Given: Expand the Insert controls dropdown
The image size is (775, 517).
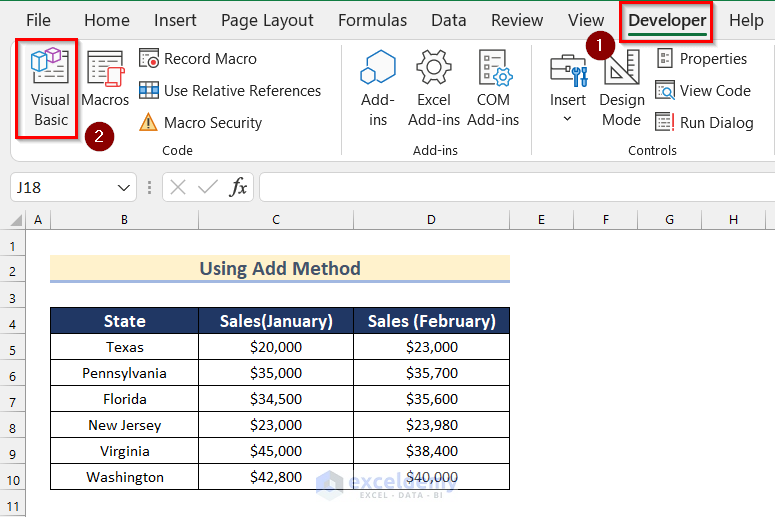Looking at the screenshot, I should (567, 119).
